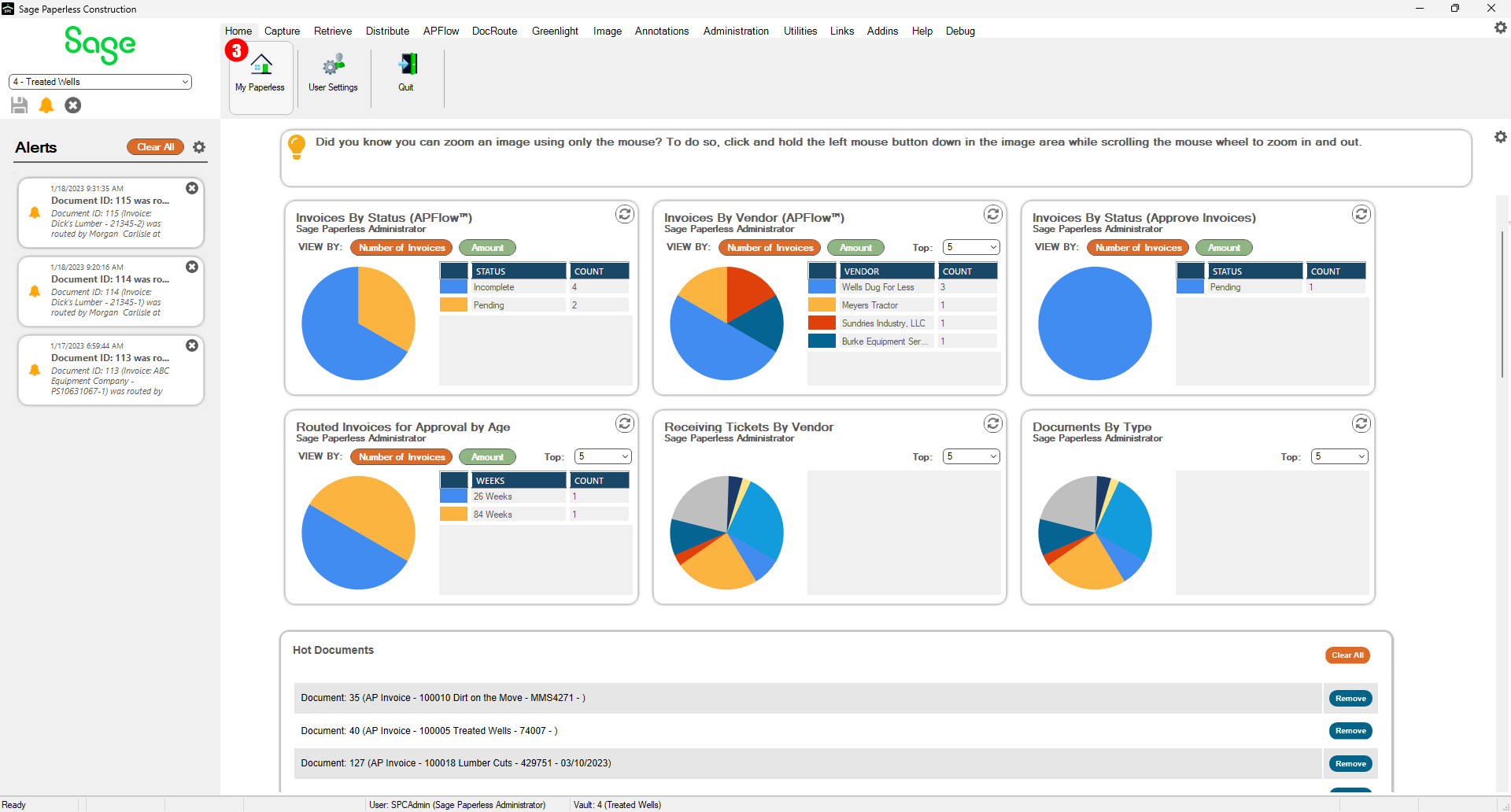Screen dimensions: 1511x812
Task: Dismiss the Document ID 115 alert
Action: pyautogui.click(x=192, y=188)
